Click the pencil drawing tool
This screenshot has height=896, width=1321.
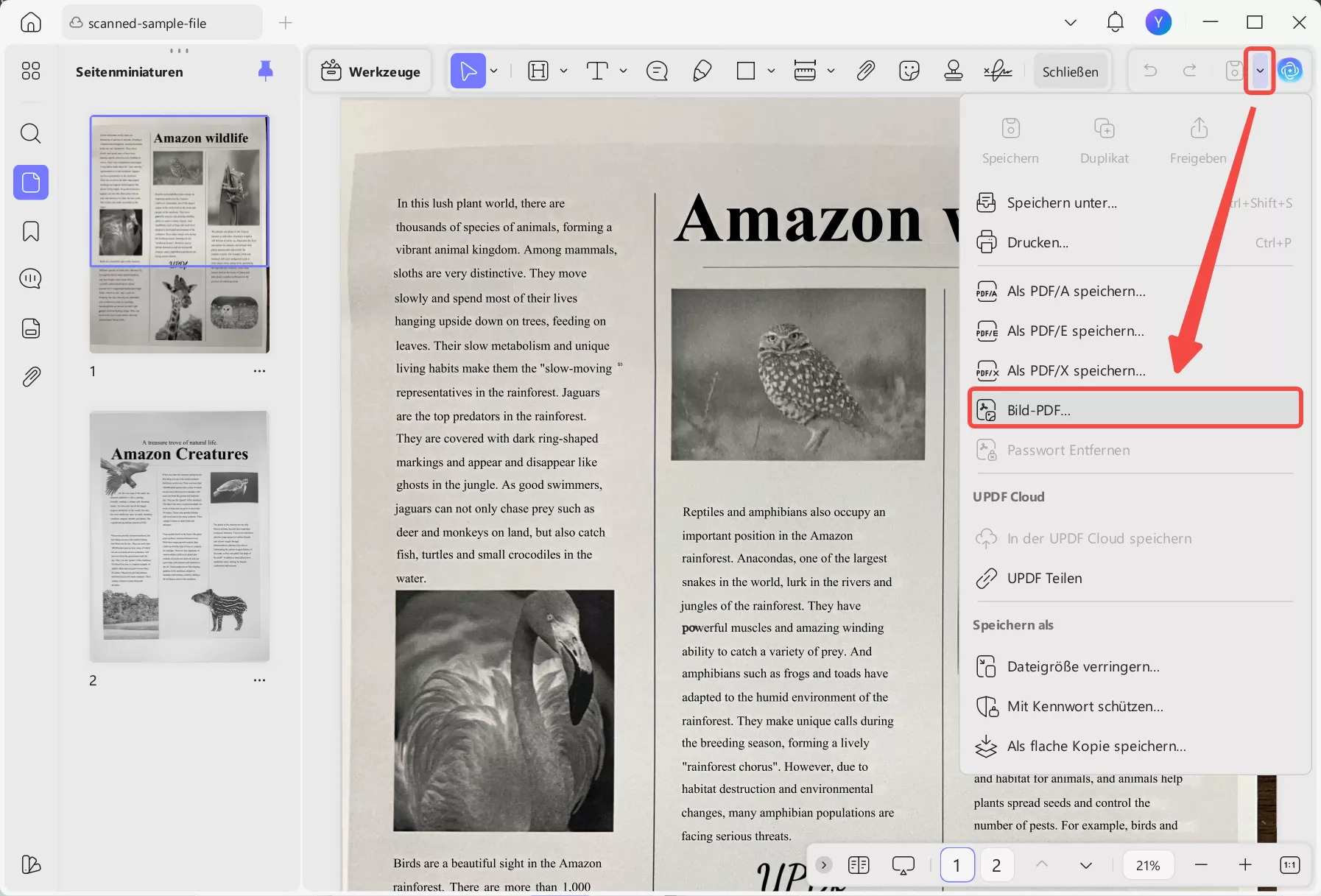point(702,71)
